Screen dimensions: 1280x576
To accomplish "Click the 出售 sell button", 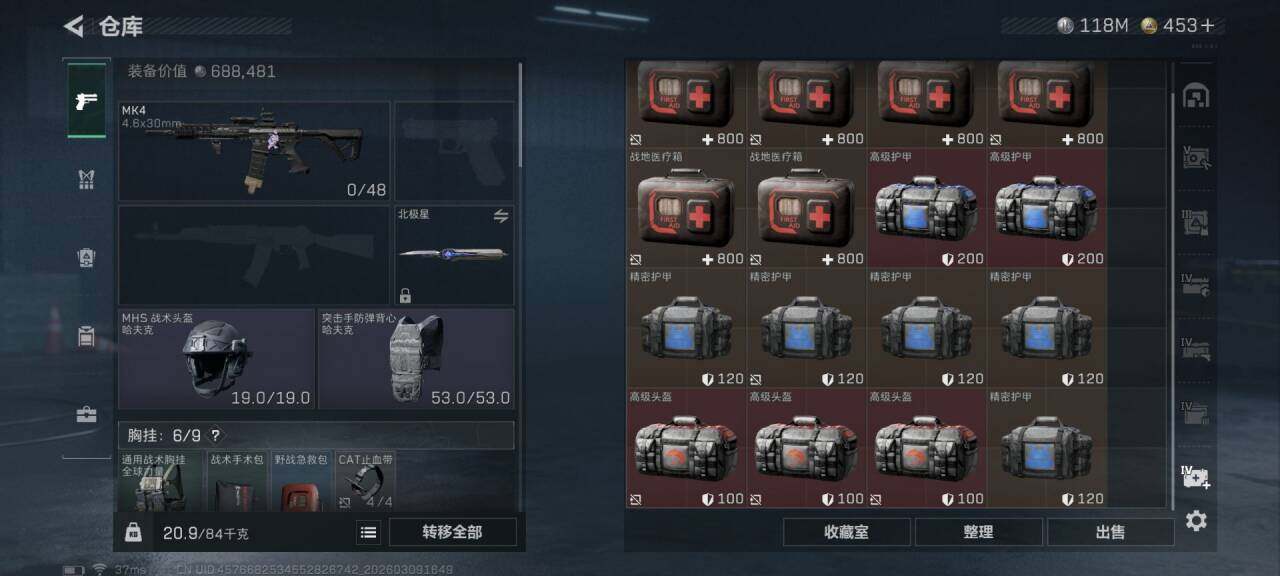I will 1110,532.
